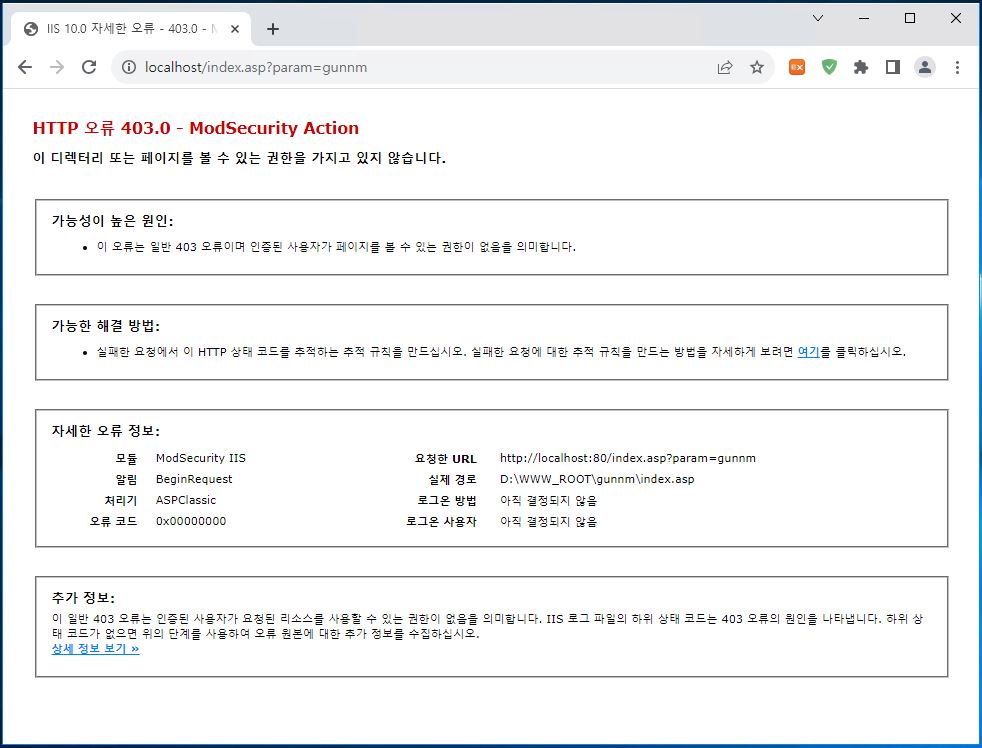982x748 pixels.
Task: Follow the 여기 link
Action: pos(808,351)
